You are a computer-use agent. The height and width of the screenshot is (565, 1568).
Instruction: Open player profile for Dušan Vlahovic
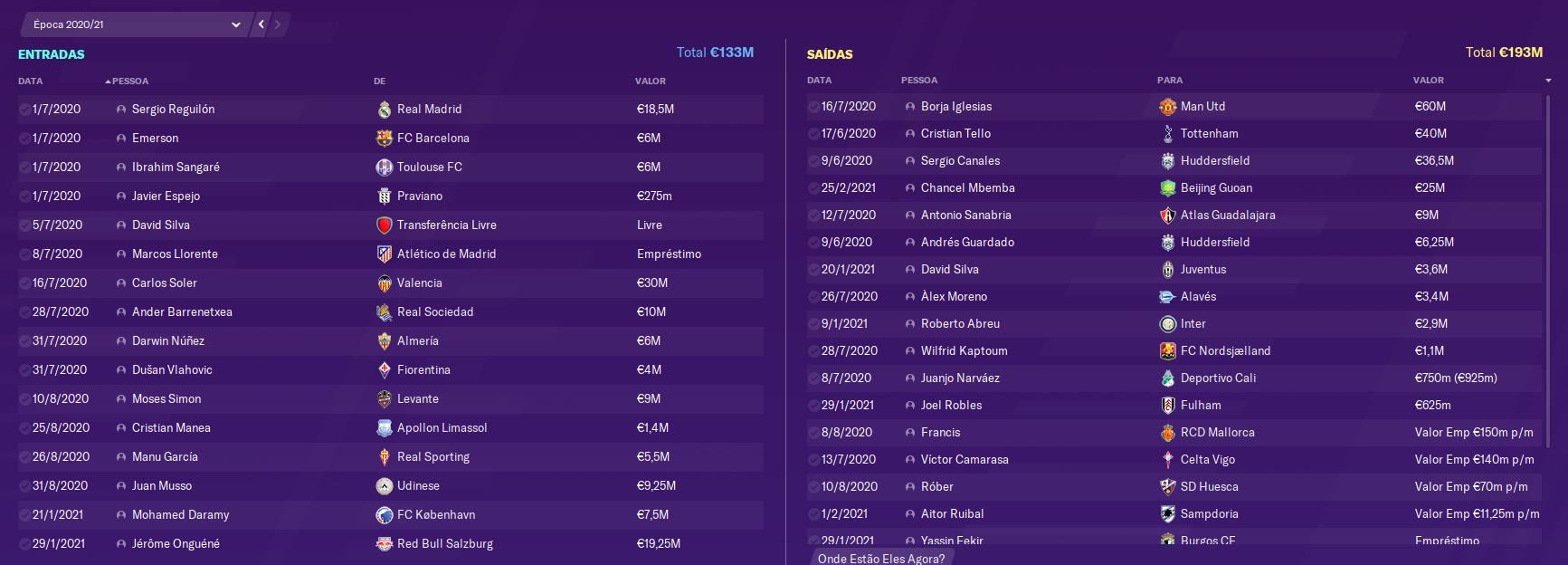(172, 370)
